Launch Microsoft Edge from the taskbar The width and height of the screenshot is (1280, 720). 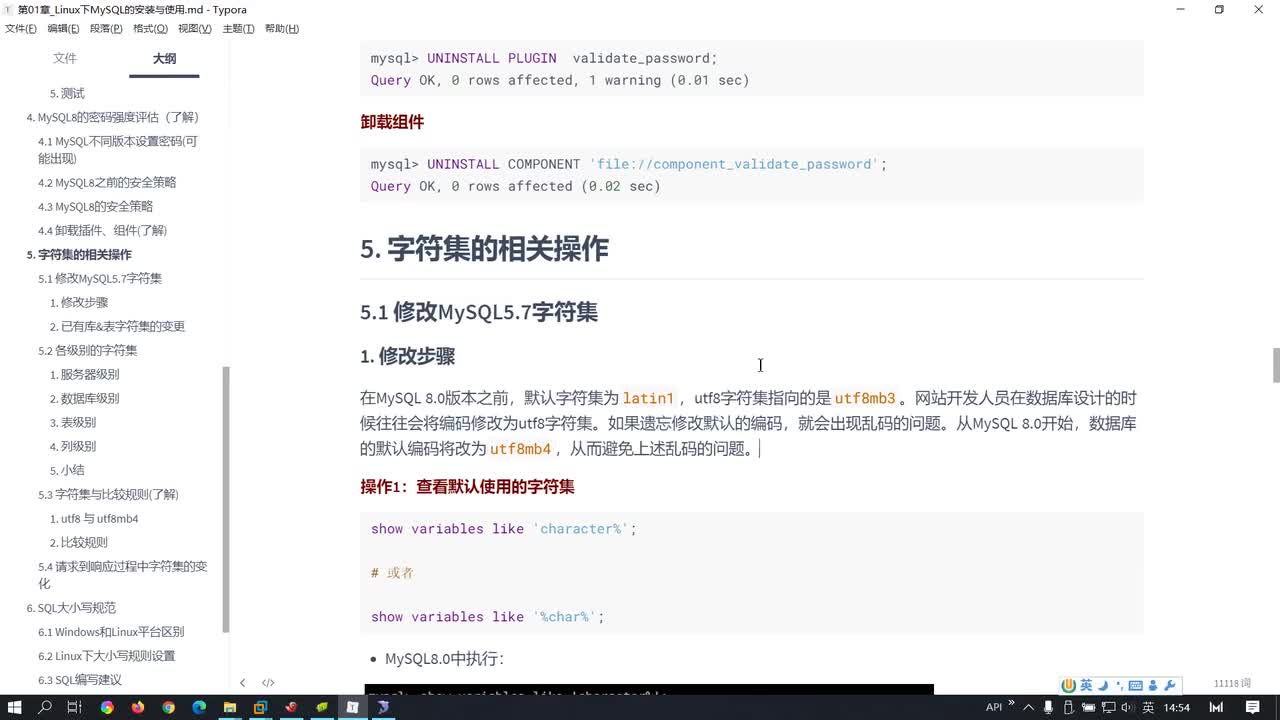click(198, 707)
